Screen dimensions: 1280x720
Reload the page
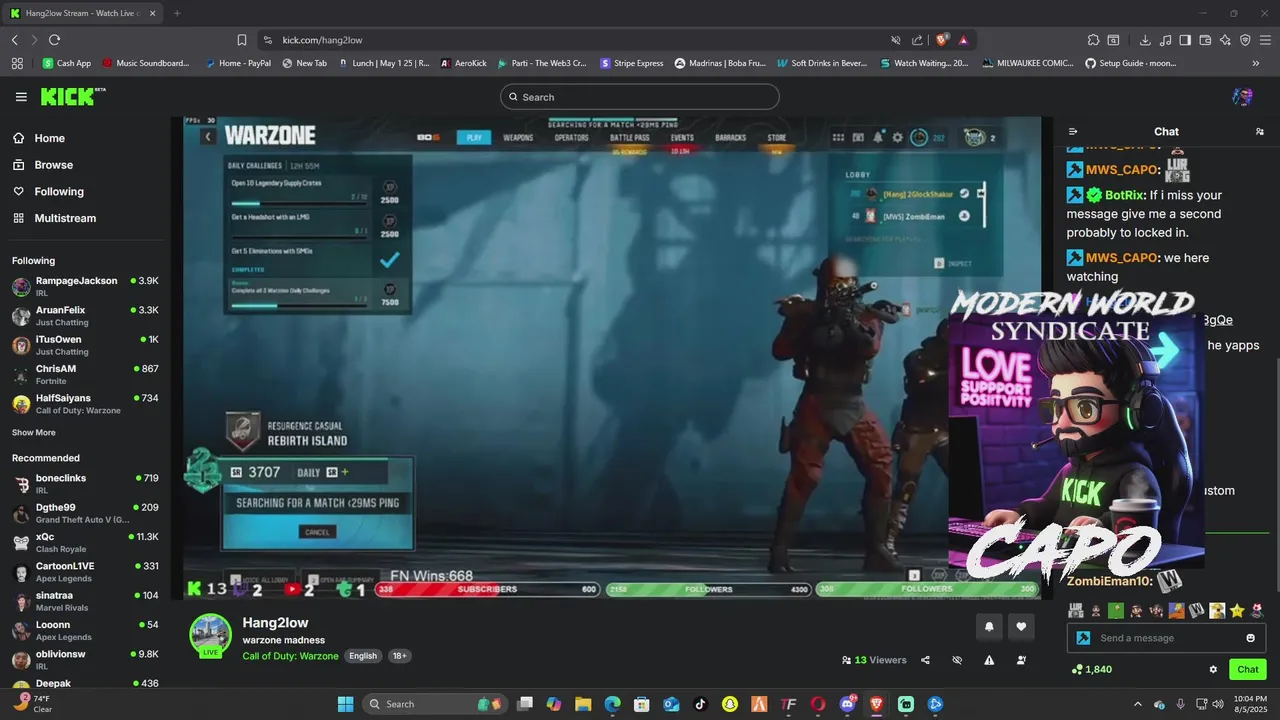pyautogui.click(x=54, y=40)
